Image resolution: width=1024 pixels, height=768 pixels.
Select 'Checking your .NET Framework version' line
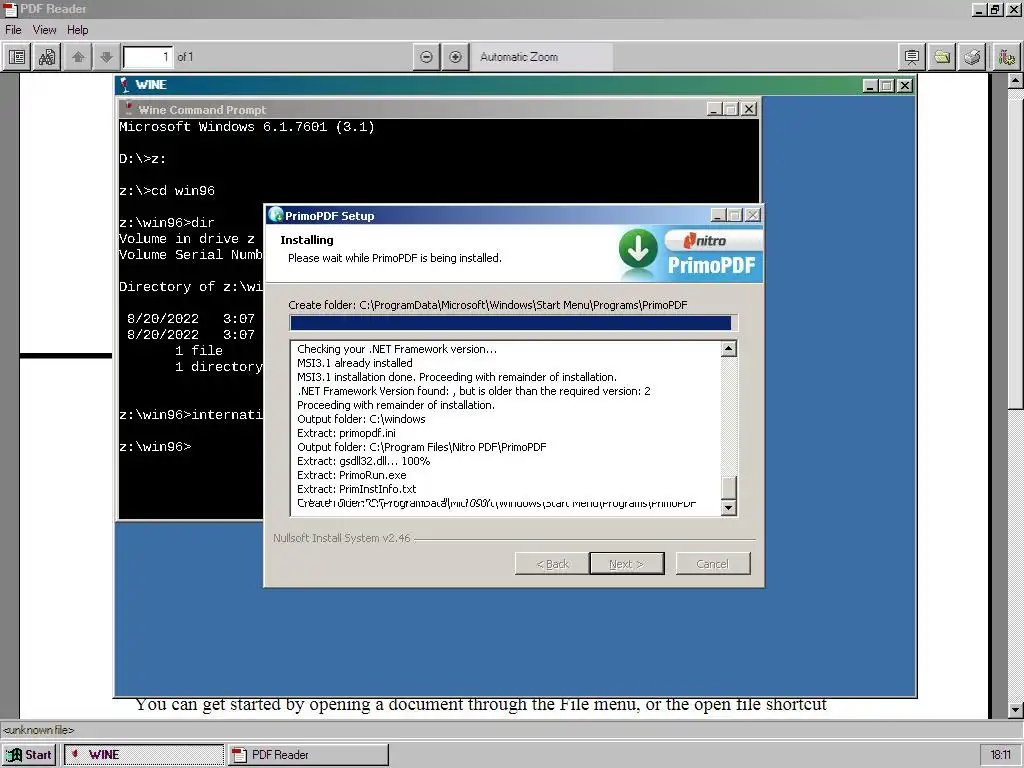pos(396,349)
